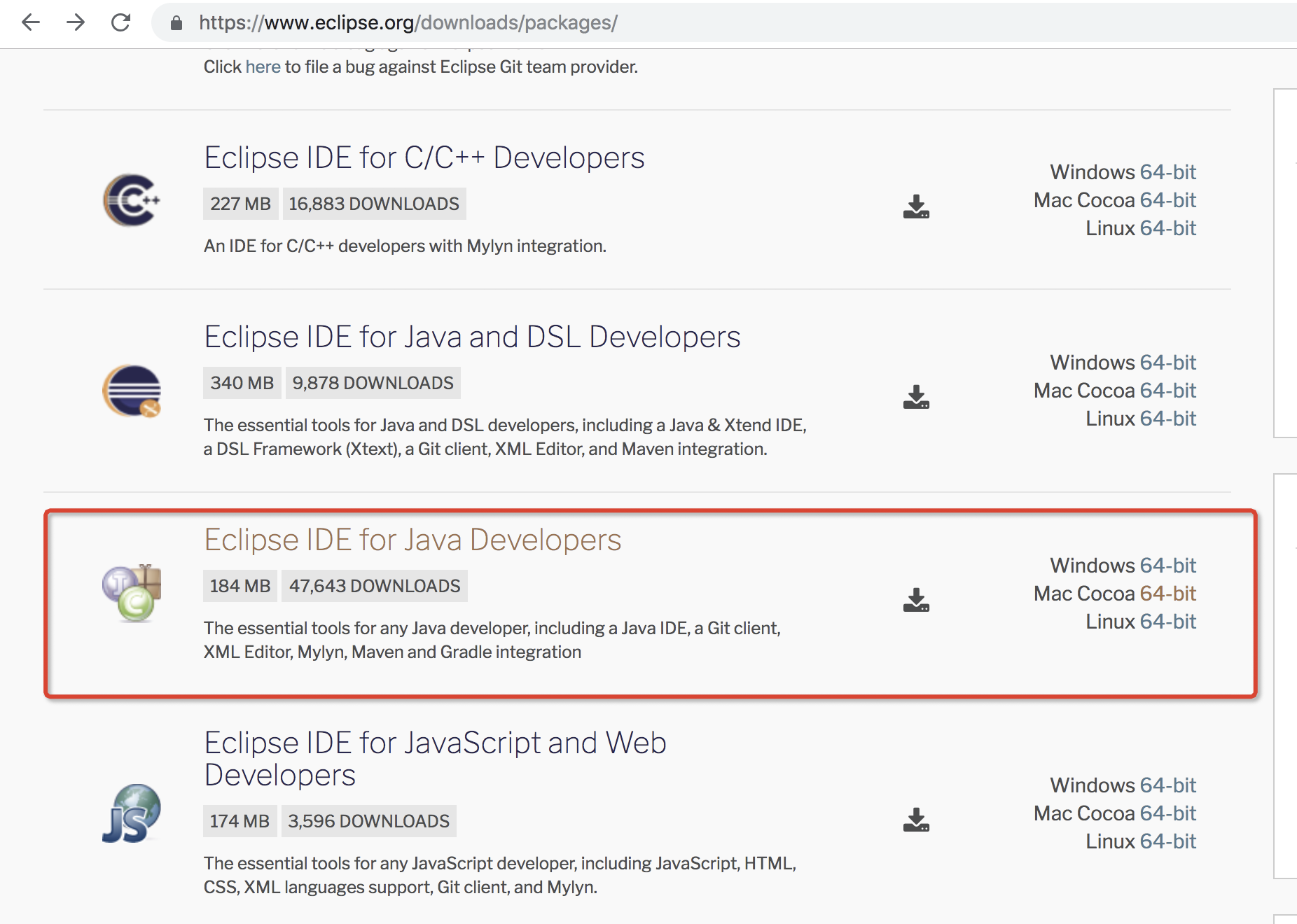This screenshot has height=924, width=1297.
Task: Download Java Developers package for Linux 64-bit
Action: (1167, 622)
